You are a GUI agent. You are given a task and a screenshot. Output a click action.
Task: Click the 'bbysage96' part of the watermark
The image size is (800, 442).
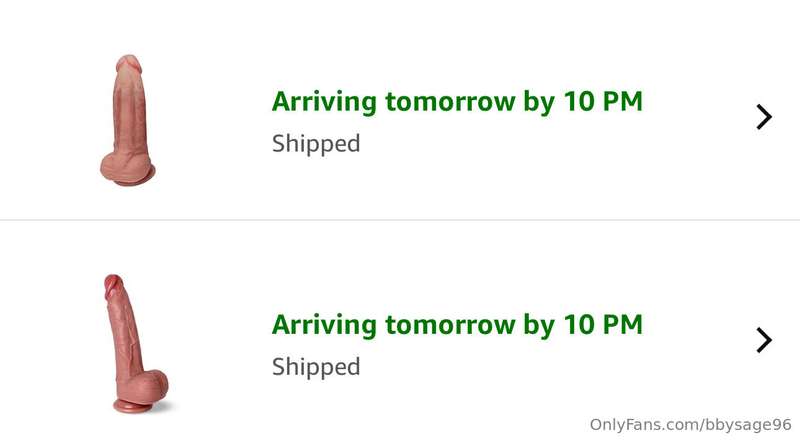(x=747, y=425)
